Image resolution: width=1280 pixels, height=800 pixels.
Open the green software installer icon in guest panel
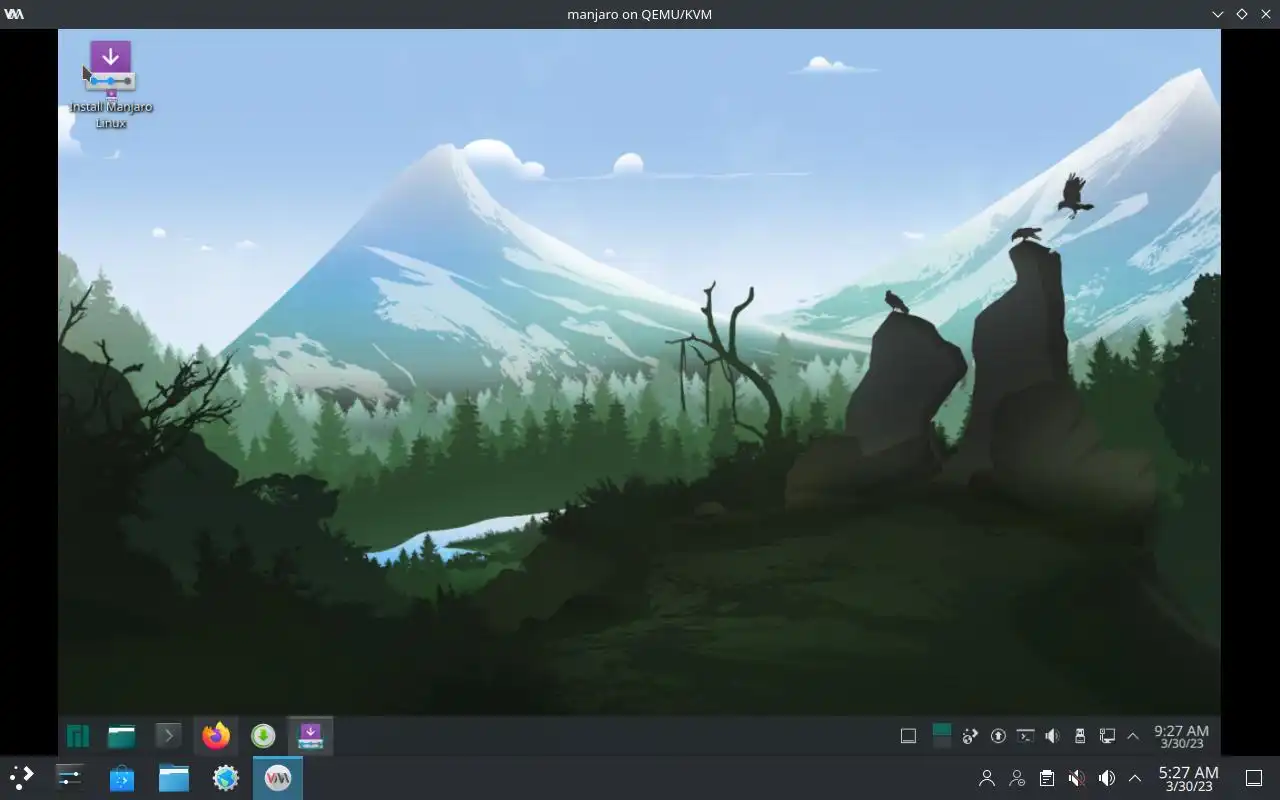263,737
